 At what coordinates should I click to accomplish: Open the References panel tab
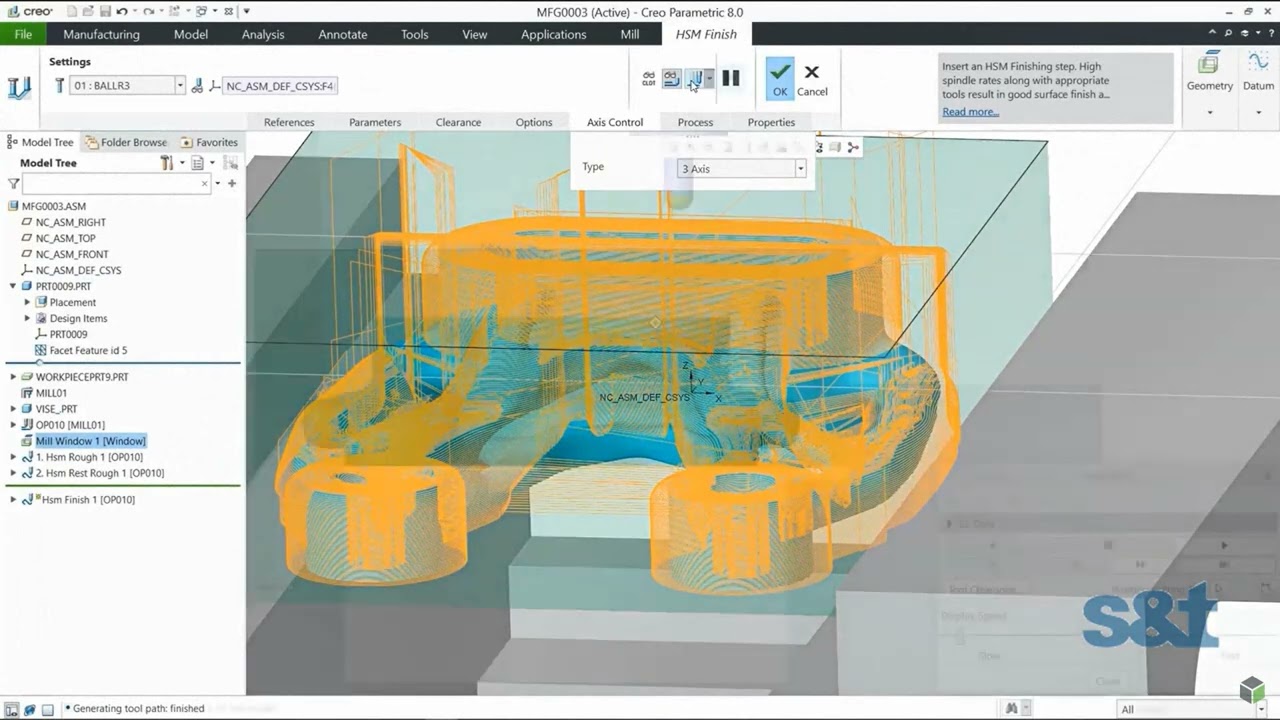pyautogui.click(x=289, y=122)
